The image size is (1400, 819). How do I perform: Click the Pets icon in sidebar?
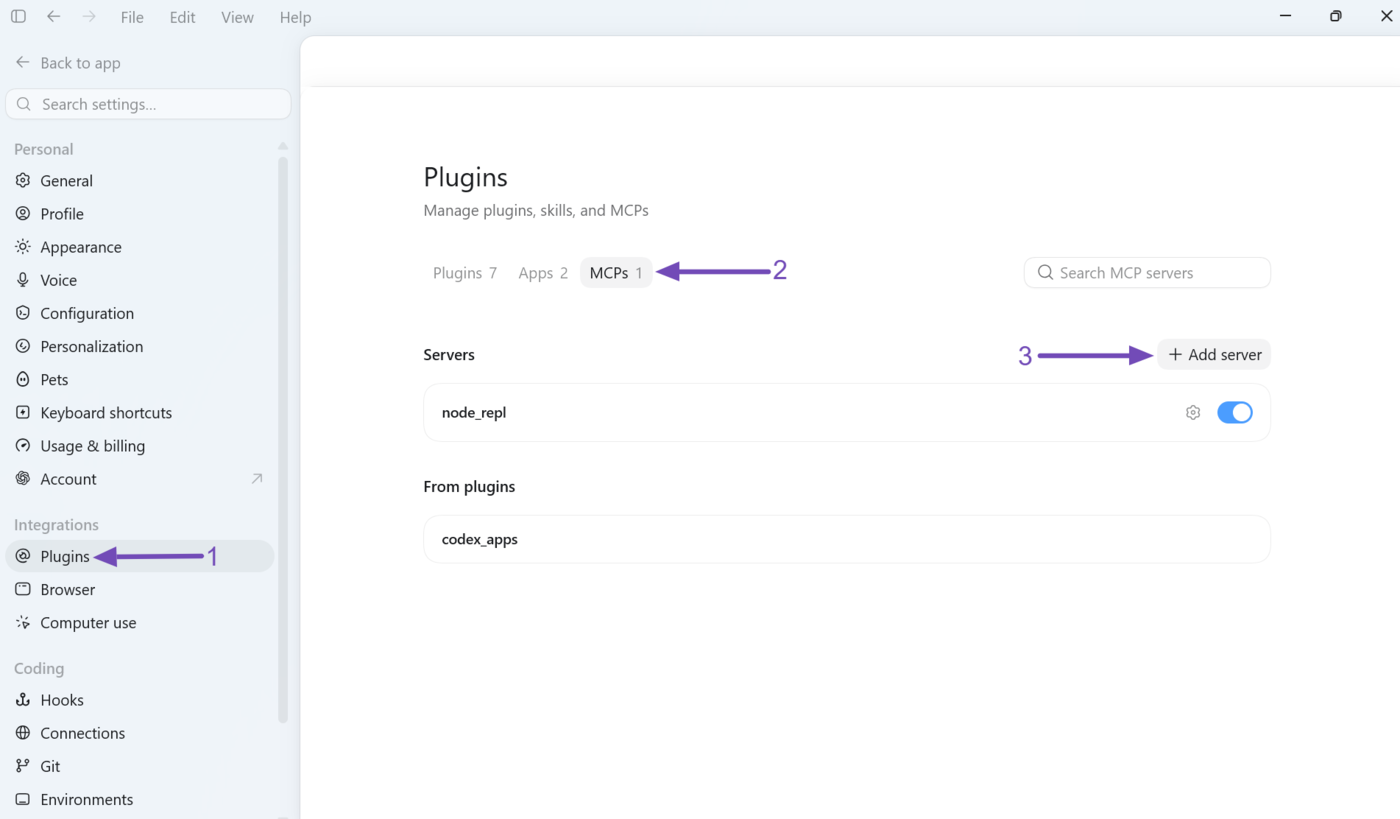pyautogui.click(x=23, y=379)
